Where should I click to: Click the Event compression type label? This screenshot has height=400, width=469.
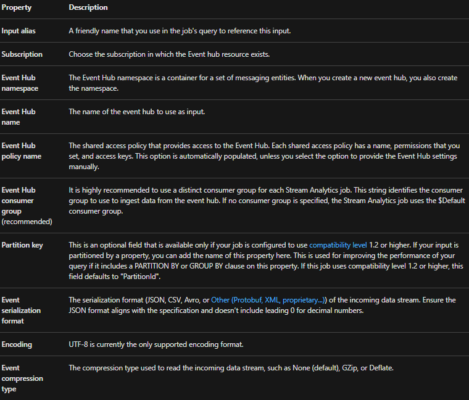22,378
